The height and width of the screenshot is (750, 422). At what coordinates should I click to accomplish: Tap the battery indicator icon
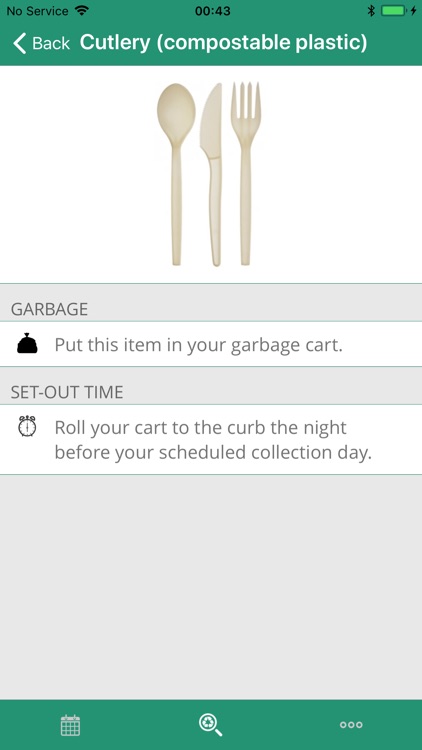point(394,11)
